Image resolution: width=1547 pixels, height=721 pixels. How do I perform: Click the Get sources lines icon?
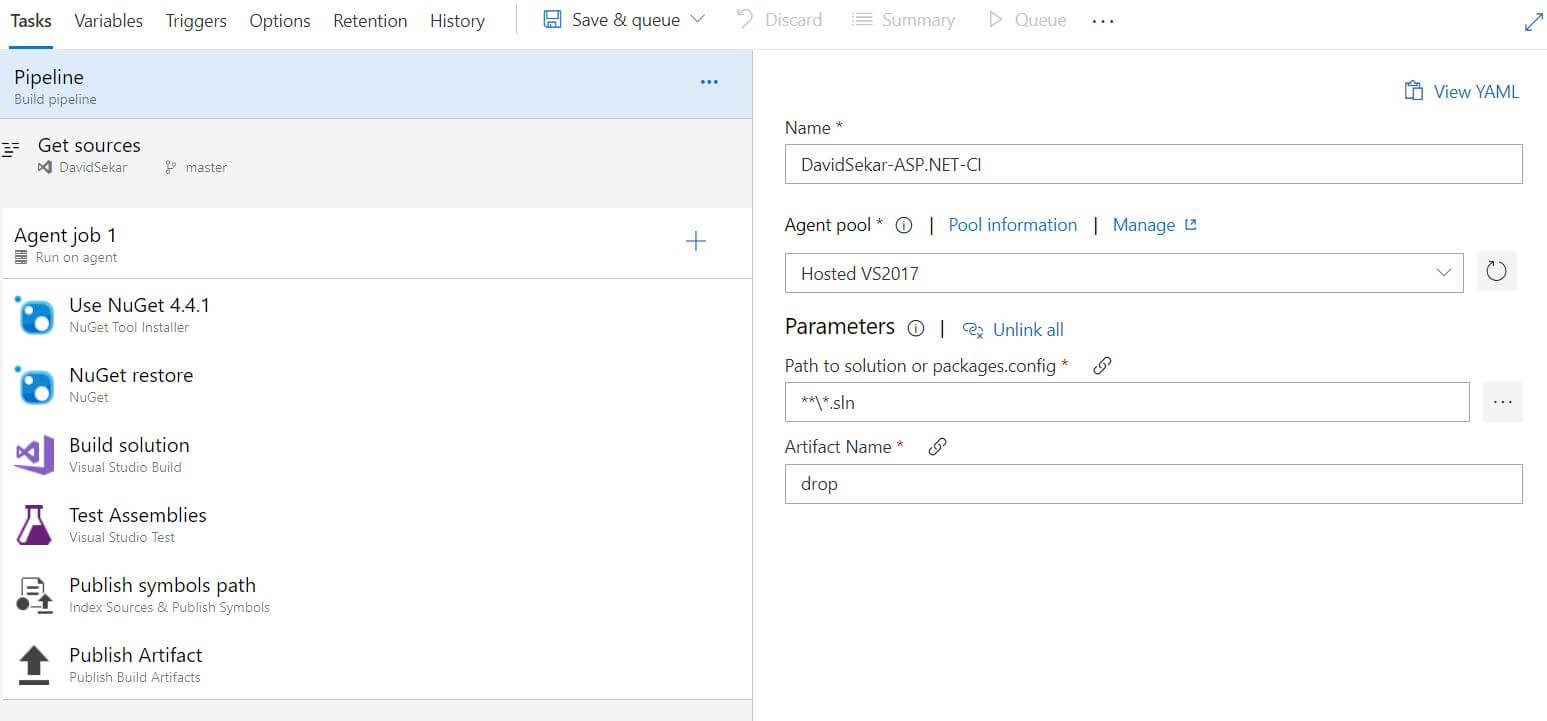pyautogui.click(x=11, y=150)
